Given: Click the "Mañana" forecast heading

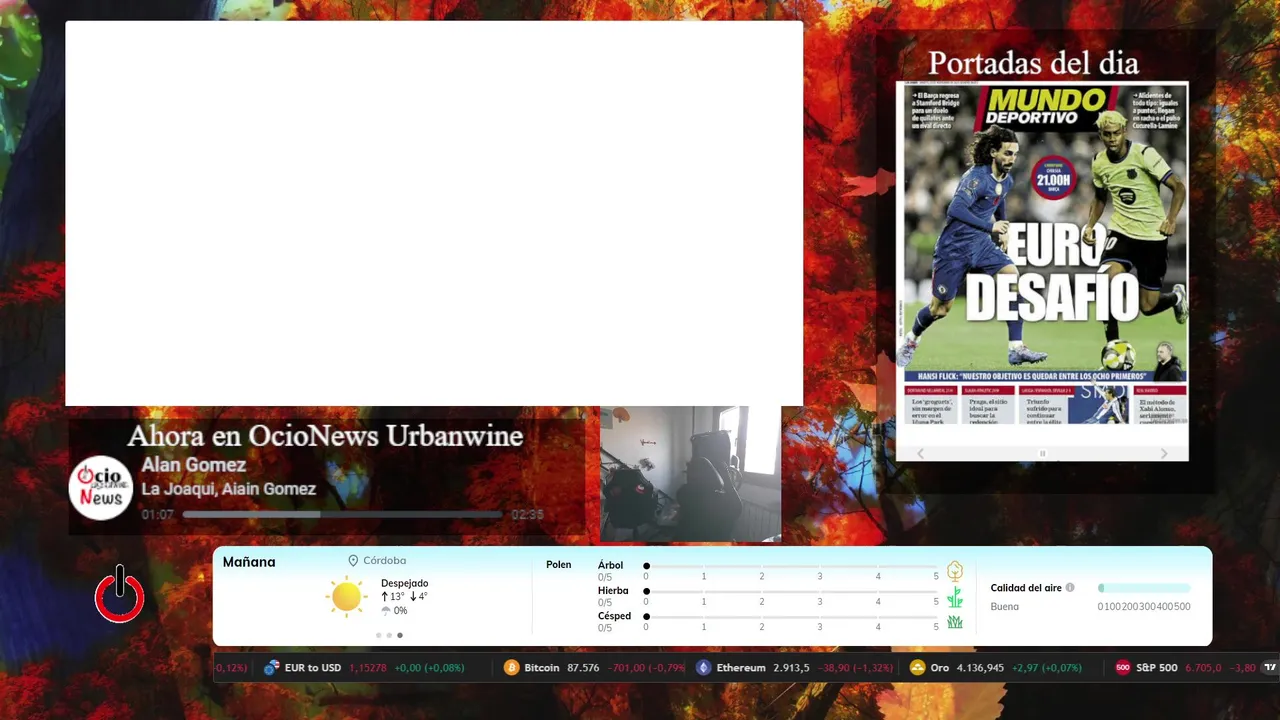Looking at the screenshot, I should pos(249,562).
